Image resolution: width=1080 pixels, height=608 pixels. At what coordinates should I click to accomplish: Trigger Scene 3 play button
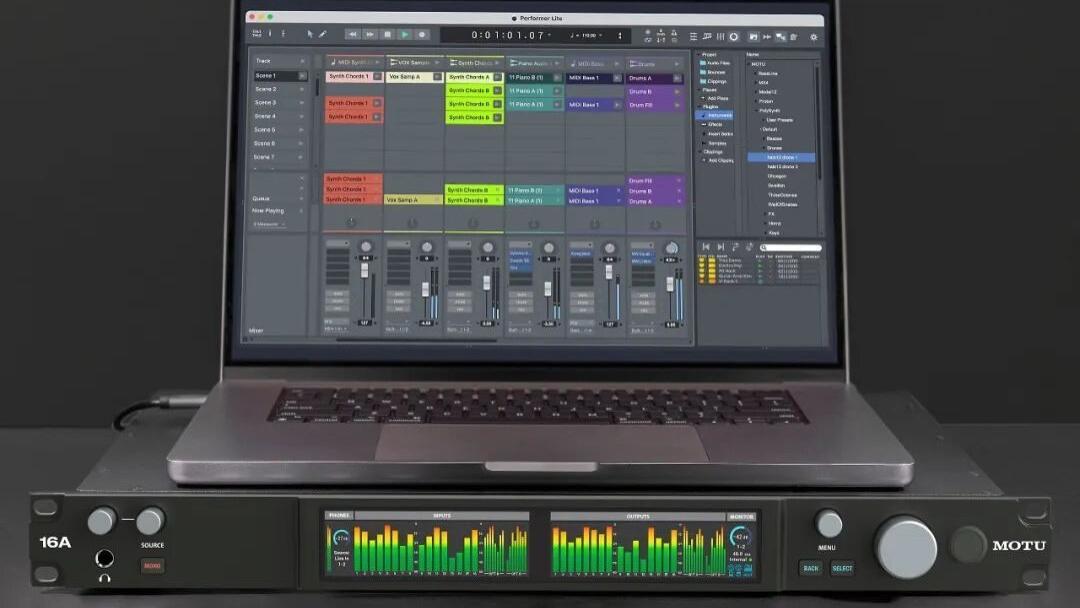coord(302,103)
